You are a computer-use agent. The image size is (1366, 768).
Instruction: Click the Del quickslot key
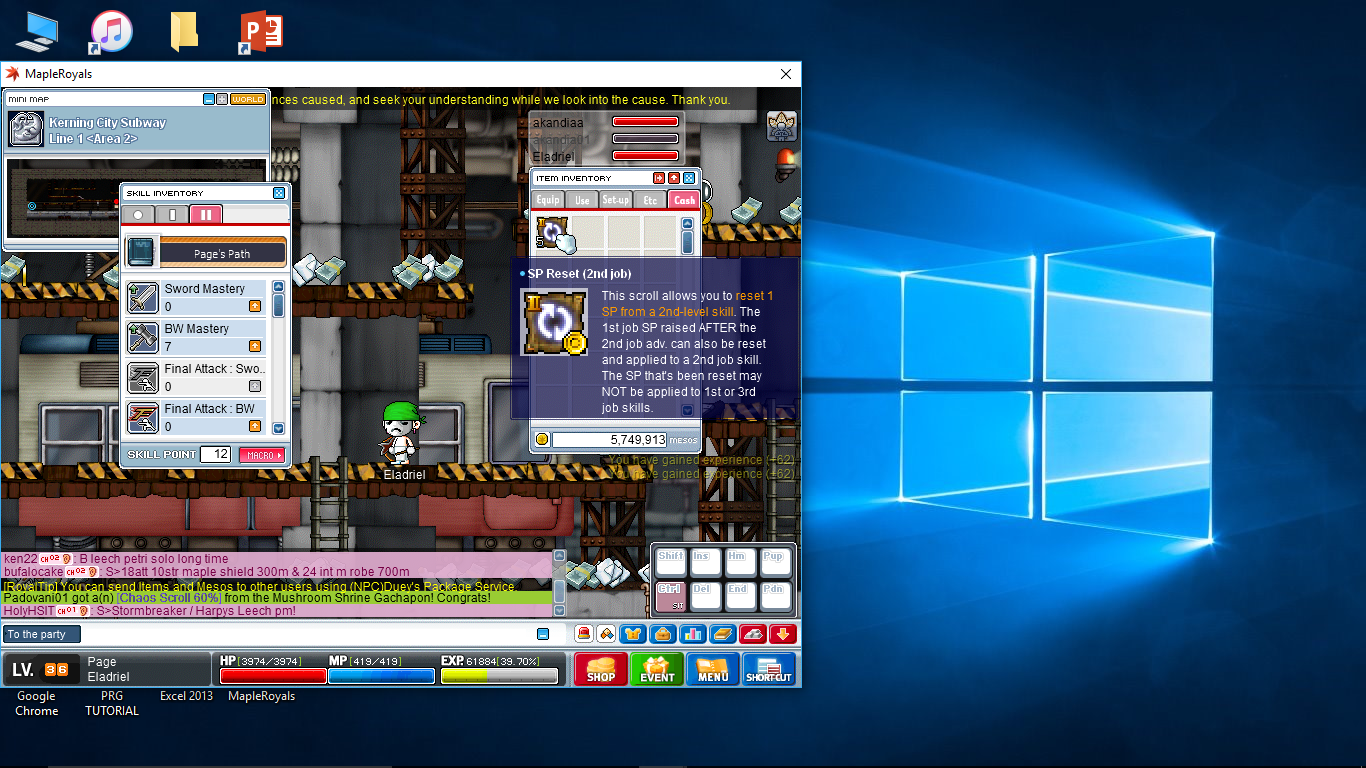click(x=705, y=597)
